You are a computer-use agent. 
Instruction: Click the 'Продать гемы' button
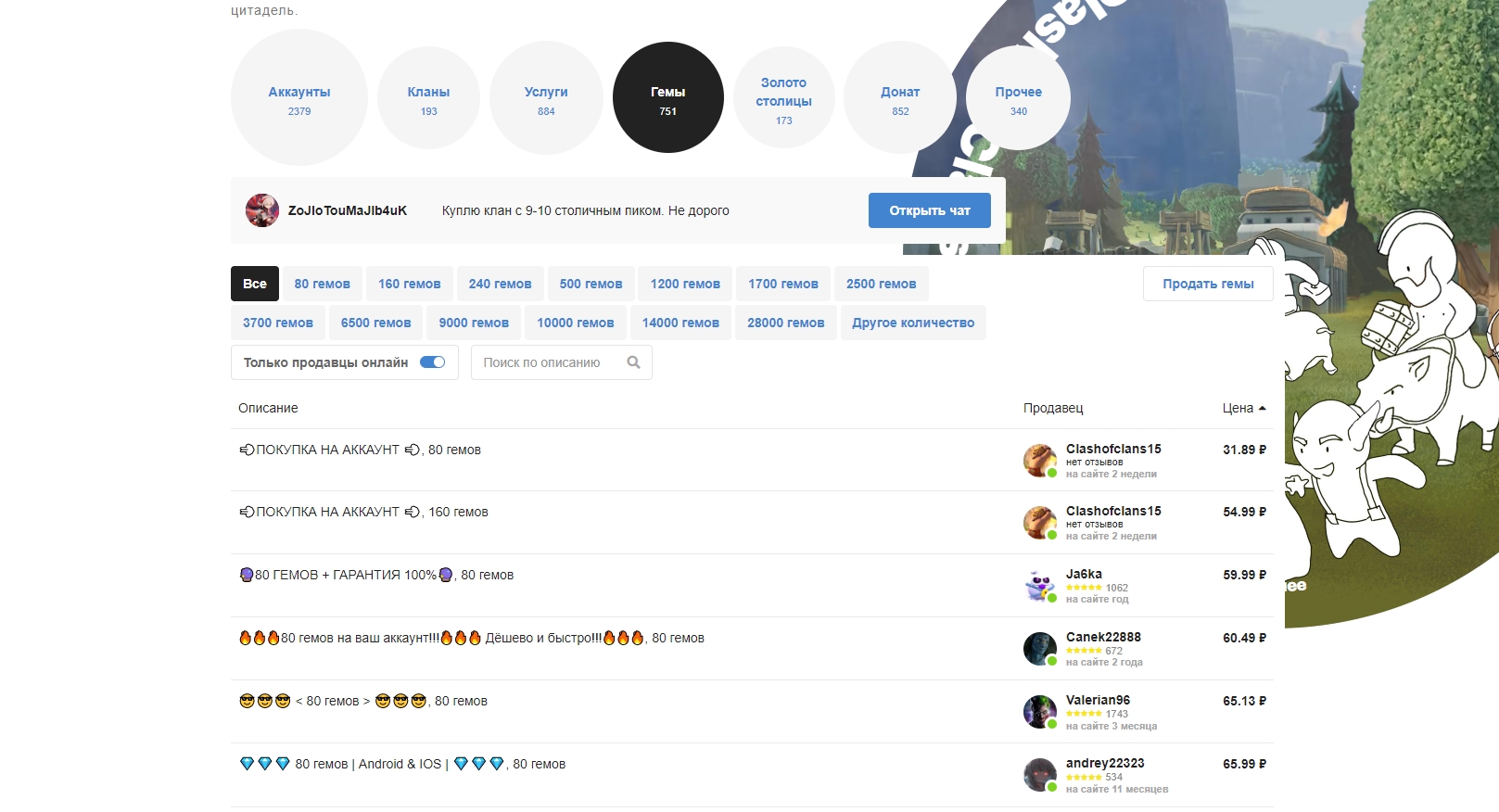click(x=1207, y=284)
